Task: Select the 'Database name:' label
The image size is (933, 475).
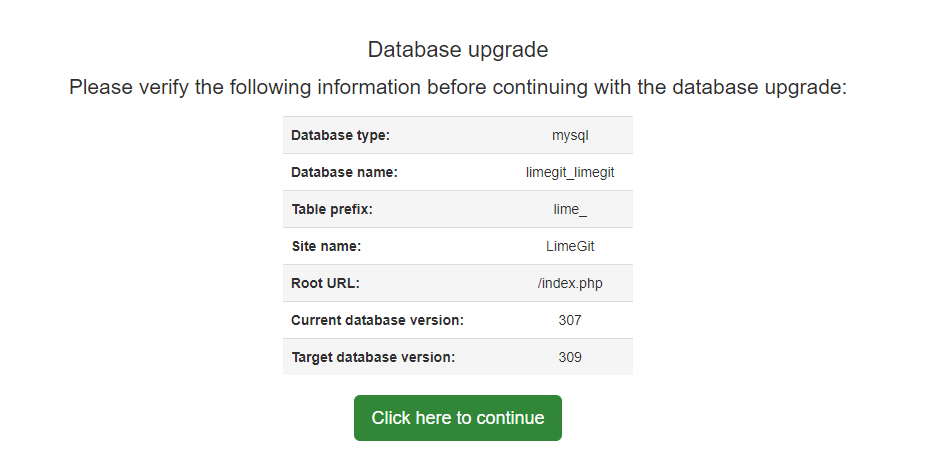Action: (344, 172)
